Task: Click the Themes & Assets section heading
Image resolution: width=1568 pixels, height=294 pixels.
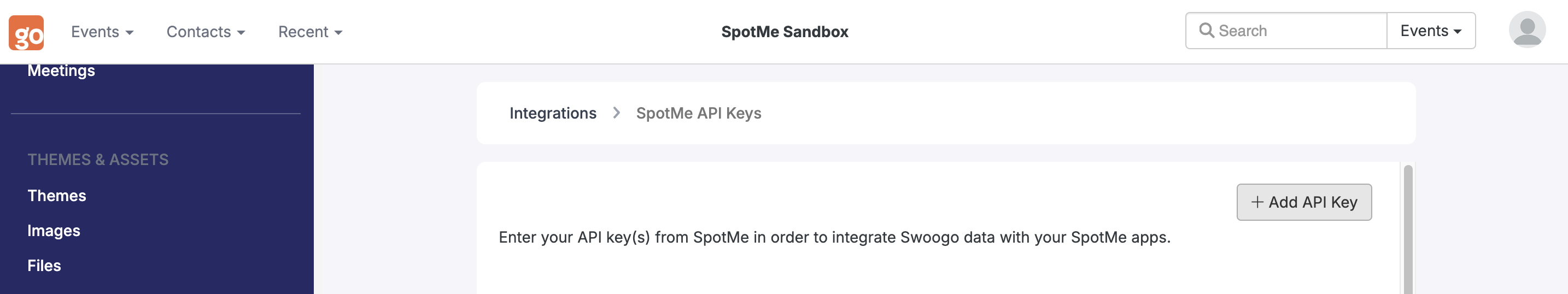Action: click(x=98, y=160)
